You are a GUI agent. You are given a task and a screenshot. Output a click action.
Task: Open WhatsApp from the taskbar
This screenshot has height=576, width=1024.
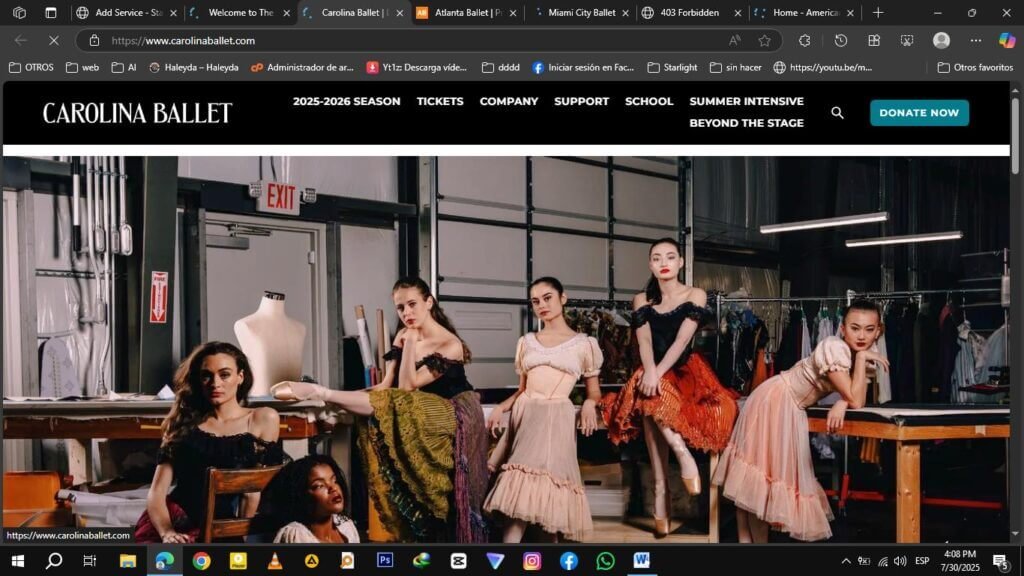(x=604, y=560)
